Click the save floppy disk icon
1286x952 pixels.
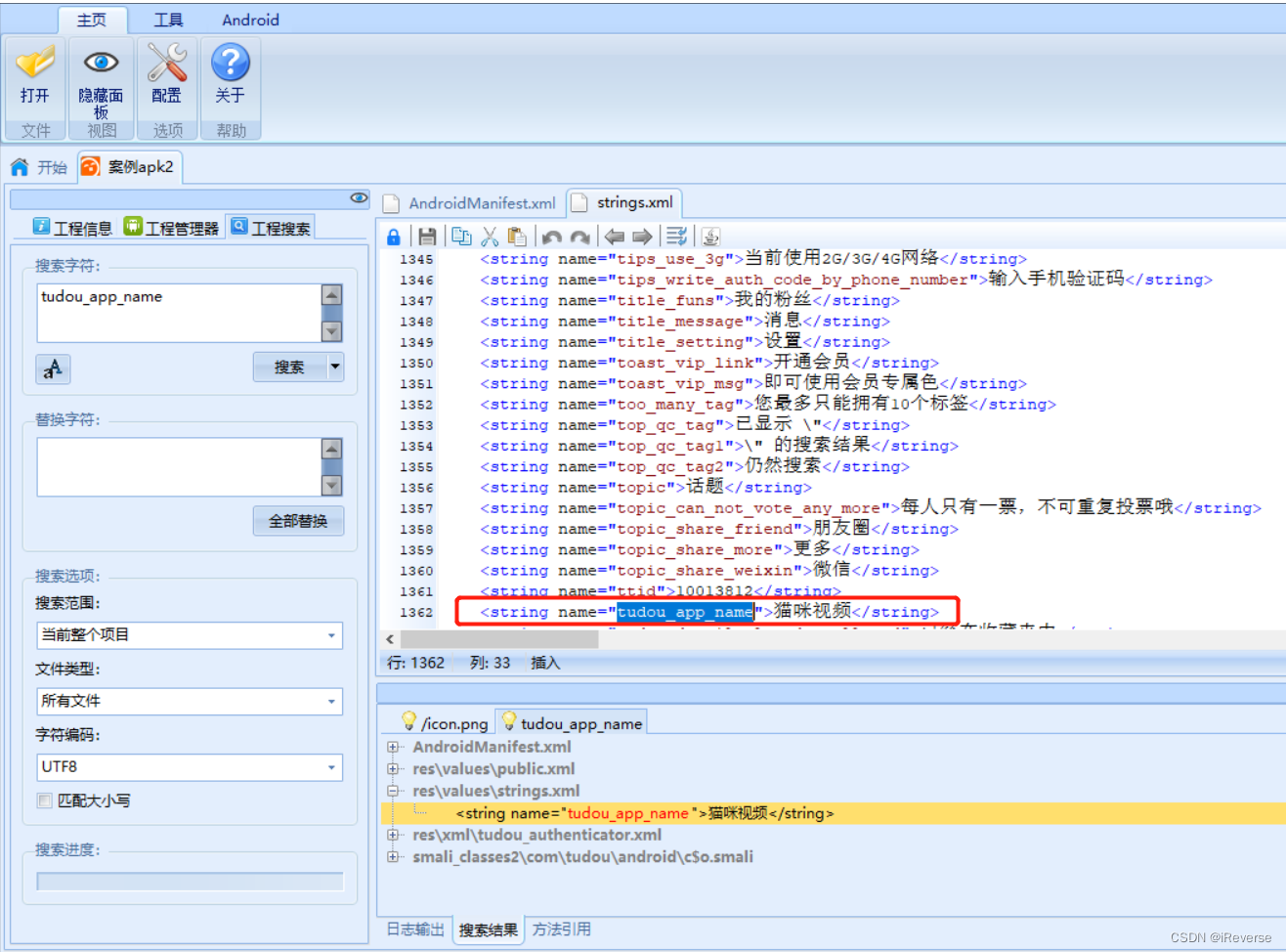point(427,237)
